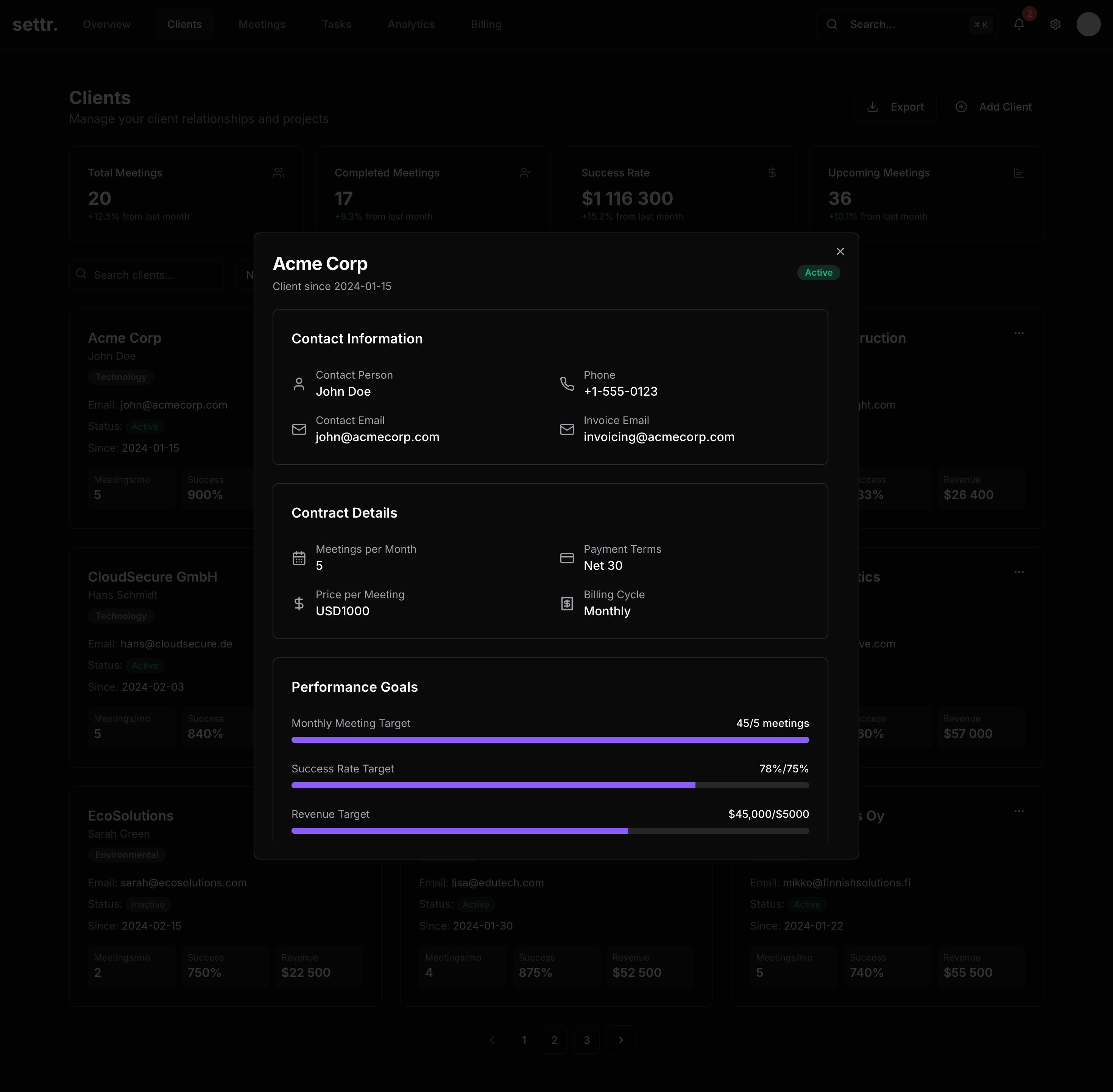The width and height of the screenshot is (1113, 1092).
Task: Click the $57 000 revenue value
Action: click(x=968, y=733)
